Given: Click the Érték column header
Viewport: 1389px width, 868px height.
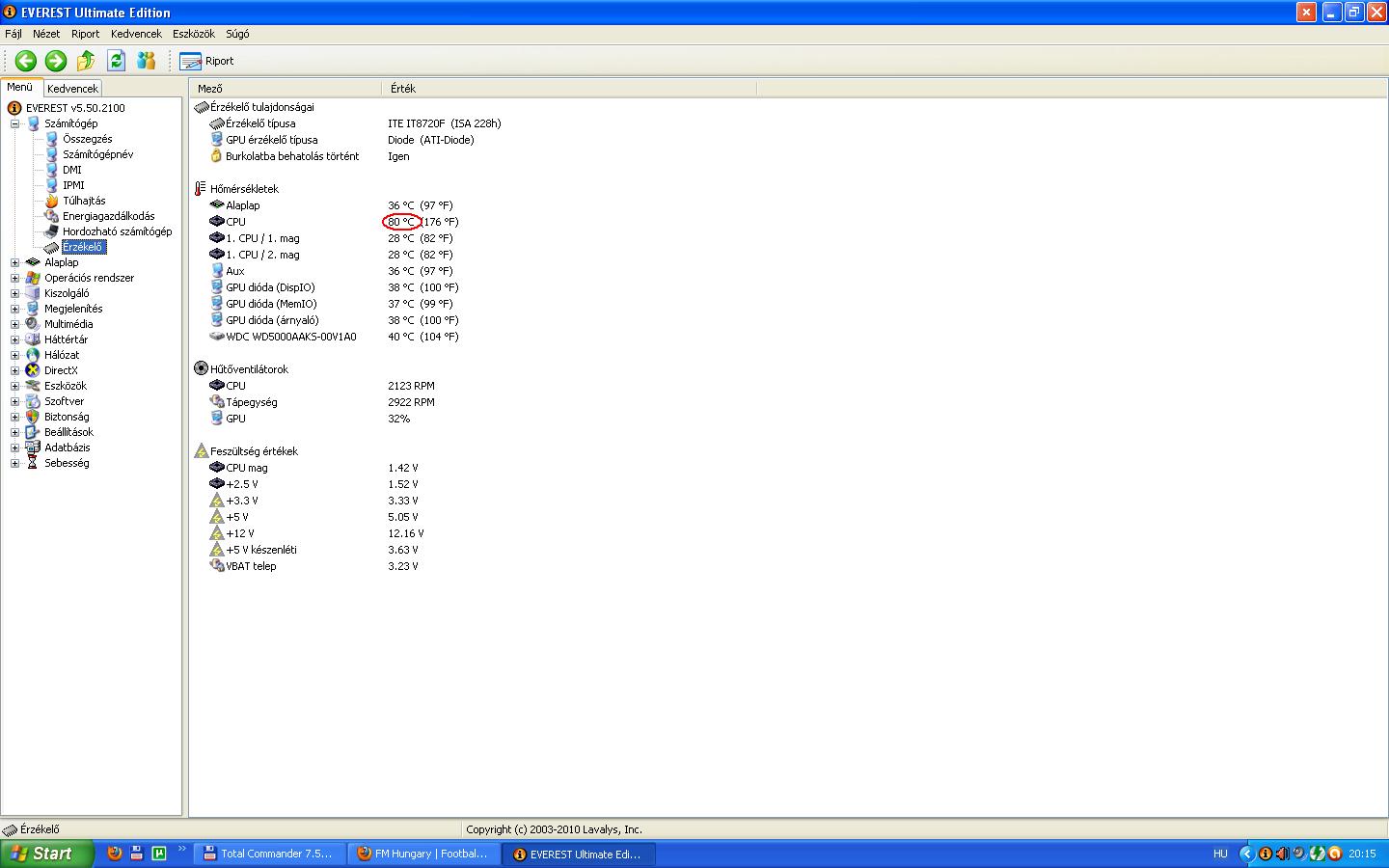Looking at the screenshot, I should 569,88.
